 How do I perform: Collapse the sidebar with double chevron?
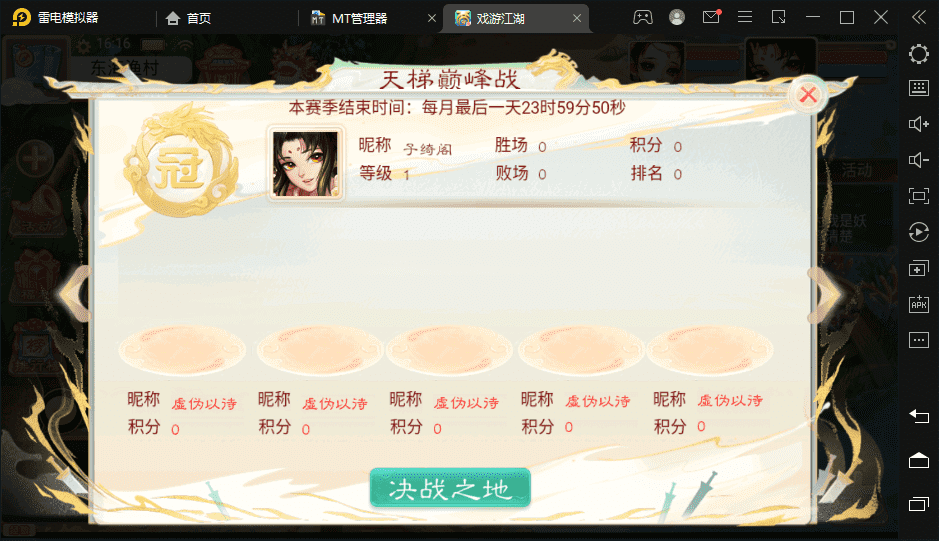click(x=919, y=17)
